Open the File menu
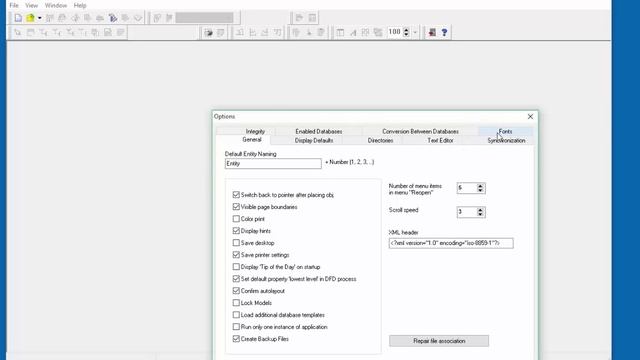The height and width of the screenshot is (360, 640). (14, 5)
